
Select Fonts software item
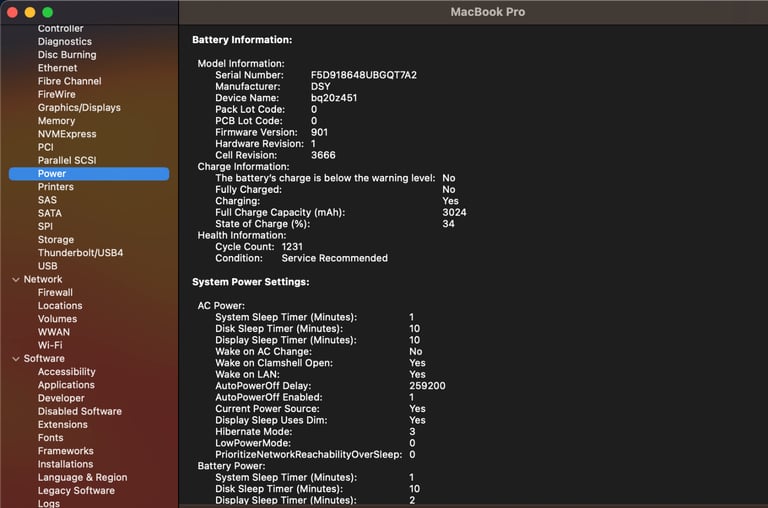50,438
